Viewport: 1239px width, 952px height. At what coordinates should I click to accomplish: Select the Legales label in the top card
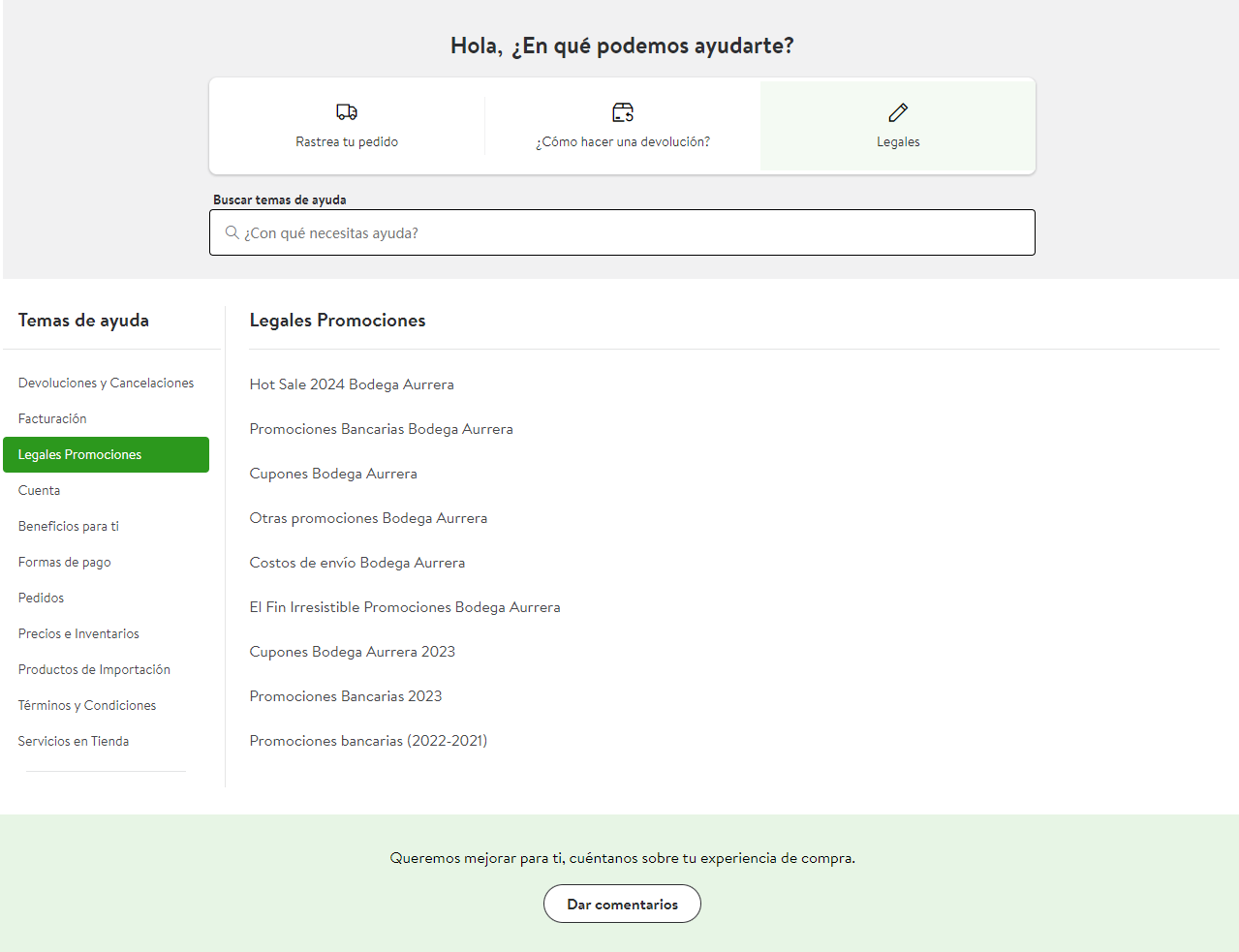898,141
